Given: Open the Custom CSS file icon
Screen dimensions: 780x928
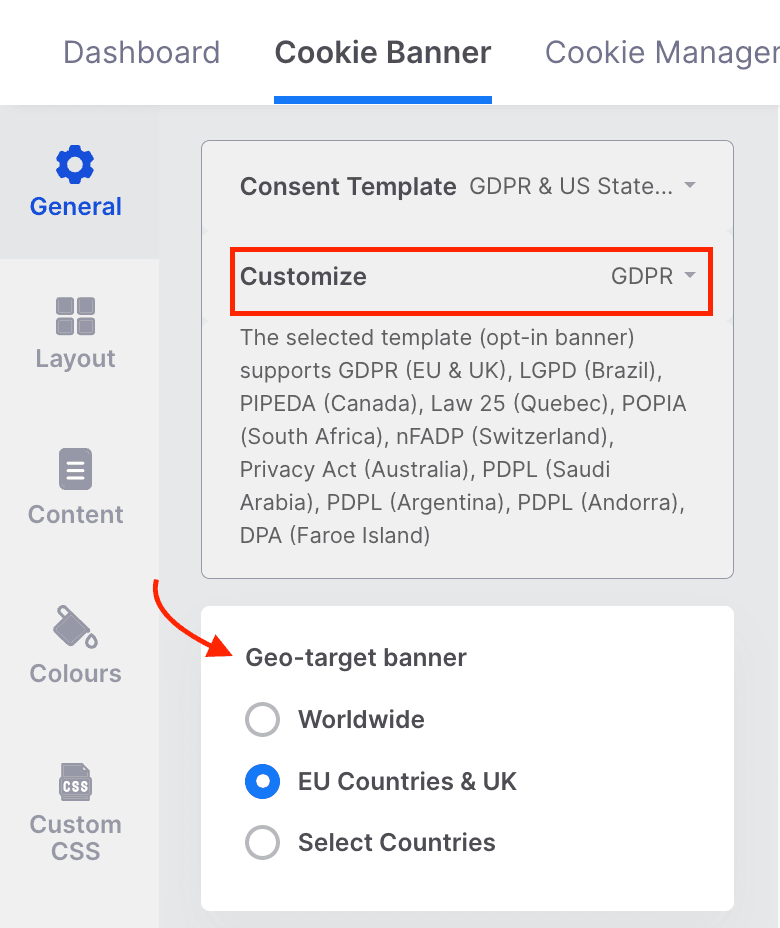Looking at the screenshot, I should 75,782.
